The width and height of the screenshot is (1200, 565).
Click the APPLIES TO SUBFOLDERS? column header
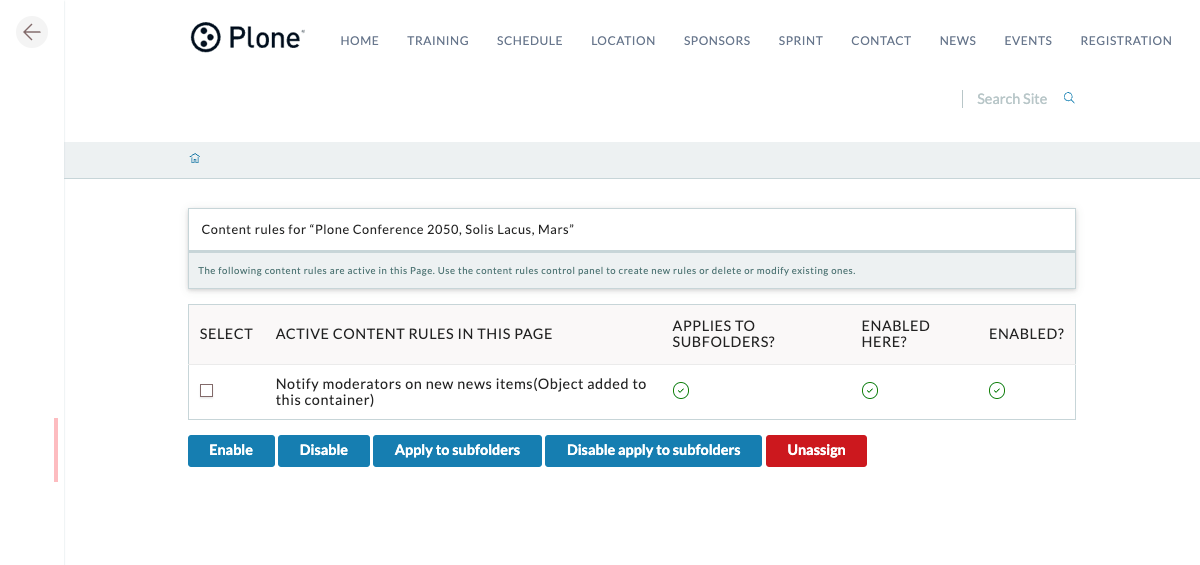(724, 334)
